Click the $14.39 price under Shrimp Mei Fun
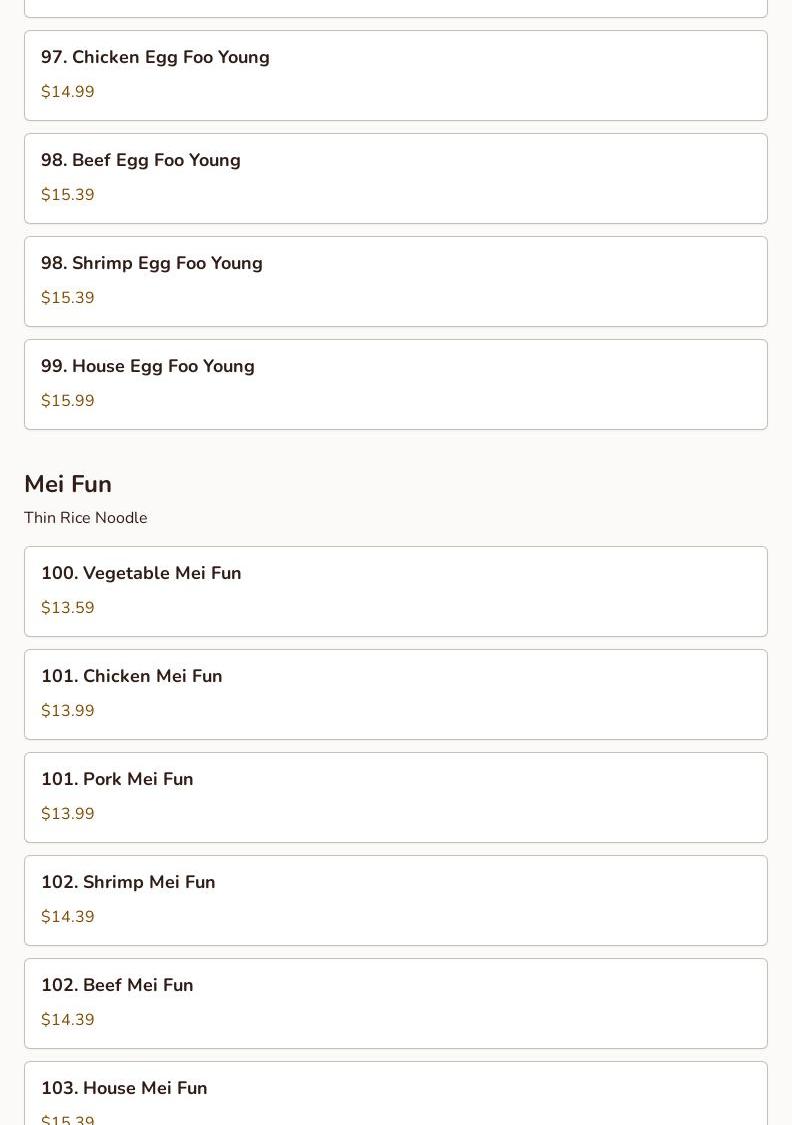The width and height of the screenshot is (792, 1125). pyautogui.click(x=67, y=916)
